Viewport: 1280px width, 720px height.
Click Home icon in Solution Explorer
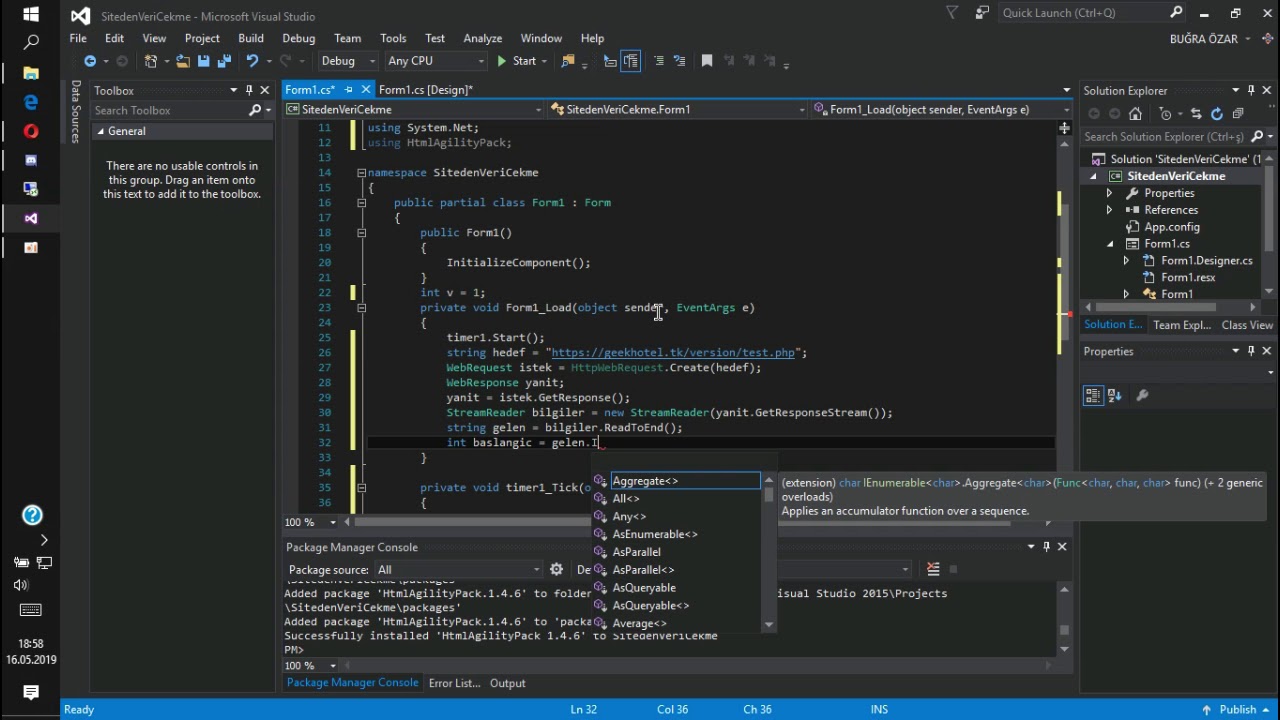pyautogui.click(x=1135, y=114)
